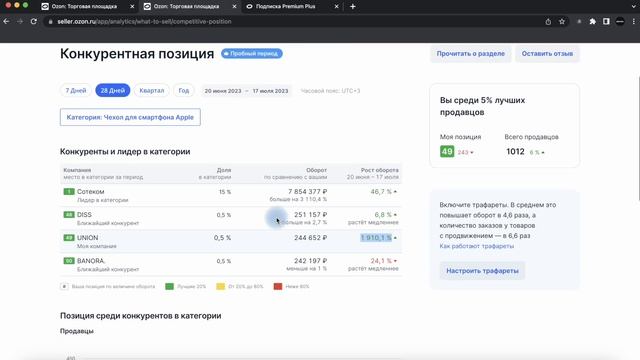Click Настроить трафареты button
Screen dimensions: 640x360
coord(482,271)
